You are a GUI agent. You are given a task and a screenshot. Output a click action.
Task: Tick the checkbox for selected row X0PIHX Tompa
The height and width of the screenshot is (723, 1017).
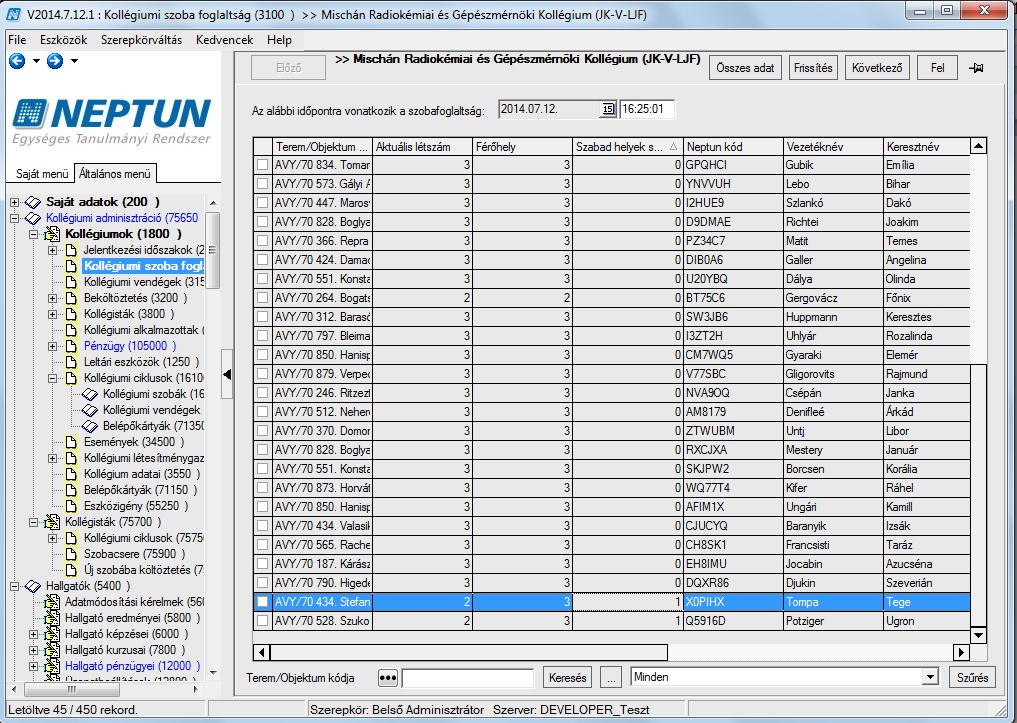[x=262, y=602]
